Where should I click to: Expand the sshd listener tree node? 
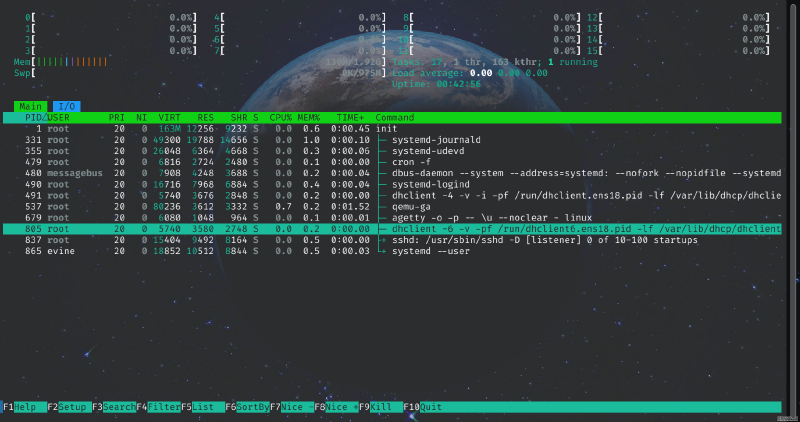coord(383,240)
